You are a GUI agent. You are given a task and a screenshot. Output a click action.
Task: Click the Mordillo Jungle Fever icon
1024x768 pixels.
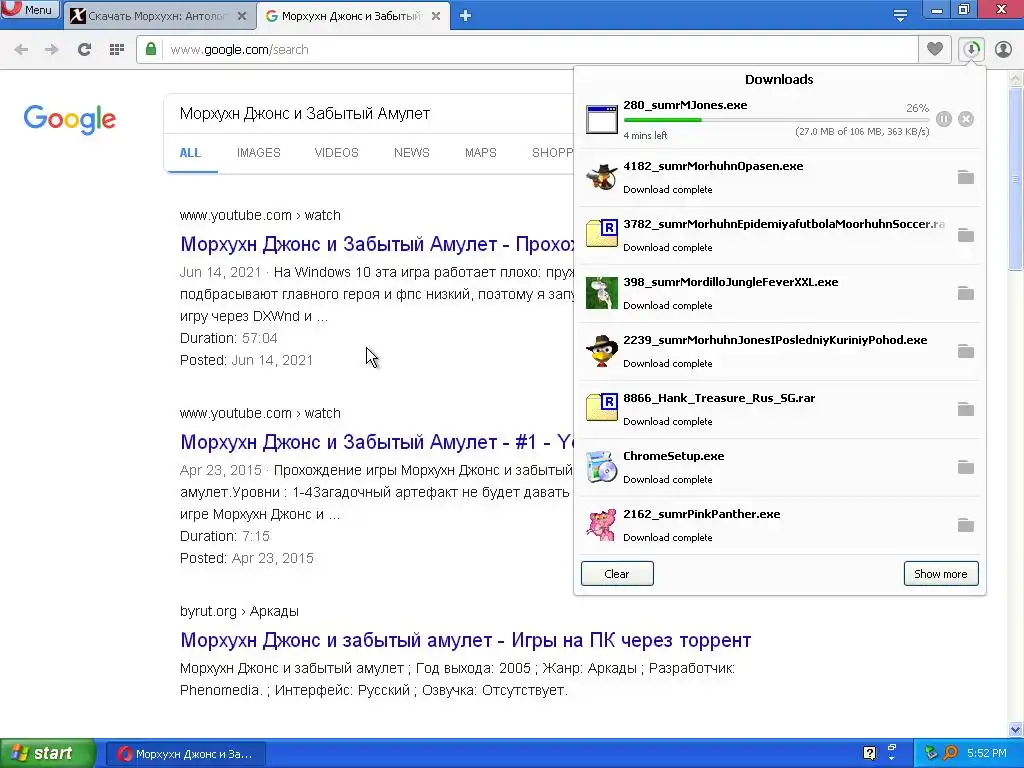[x=601, y=293]
